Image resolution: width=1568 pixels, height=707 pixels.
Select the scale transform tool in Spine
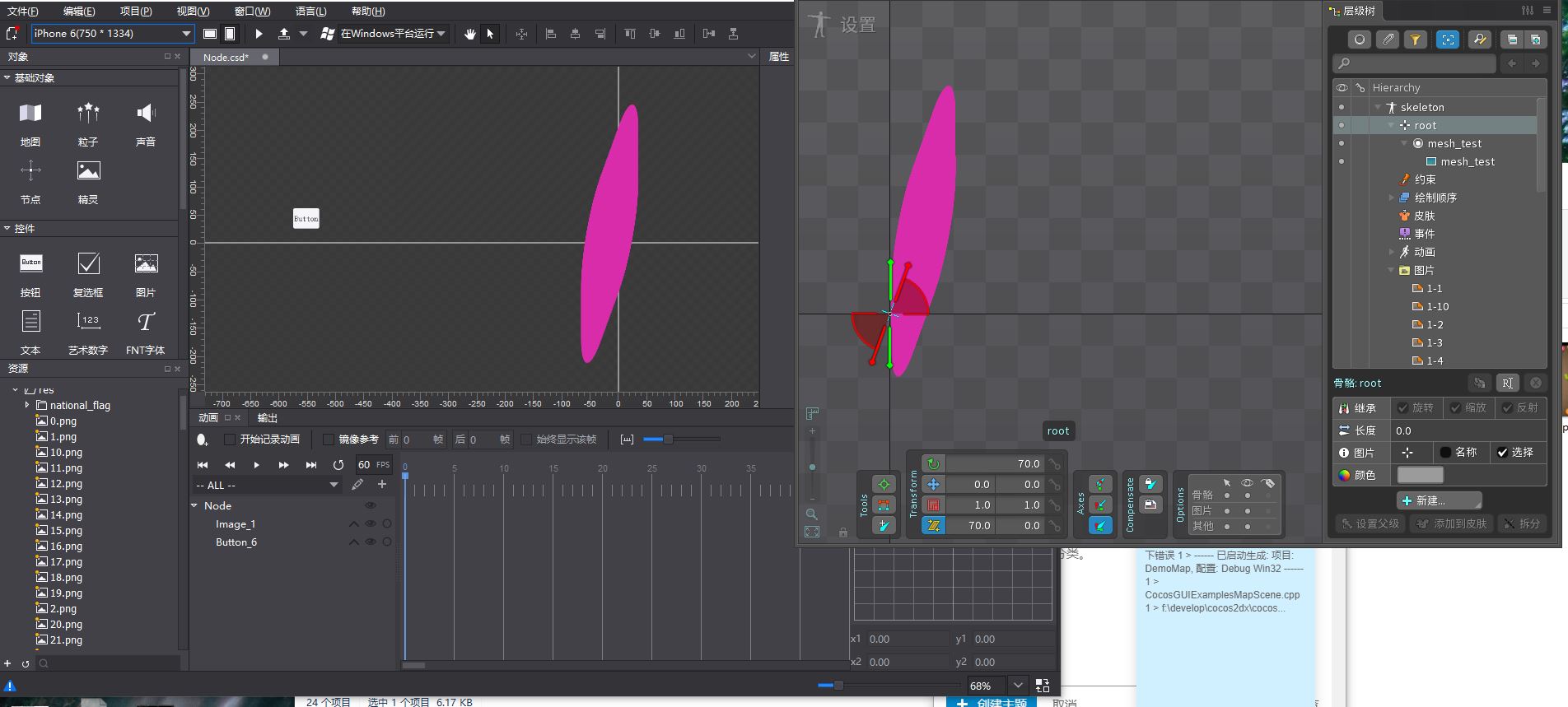[x=933, y=505]
